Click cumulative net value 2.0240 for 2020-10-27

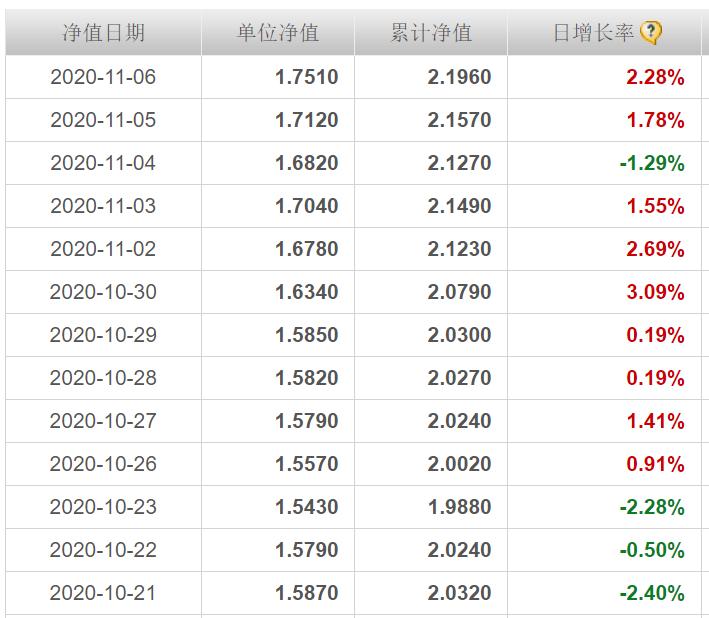point(459,421)
